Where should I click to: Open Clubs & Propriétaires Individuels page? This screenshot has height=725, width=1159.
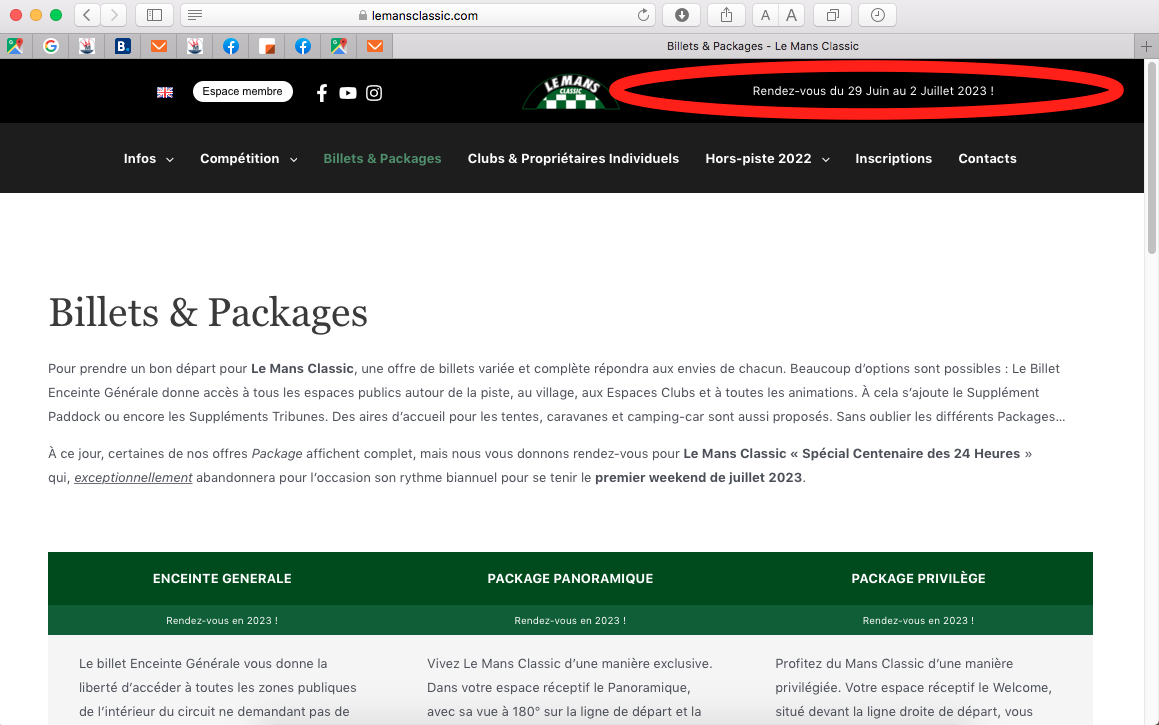point(573,158)
